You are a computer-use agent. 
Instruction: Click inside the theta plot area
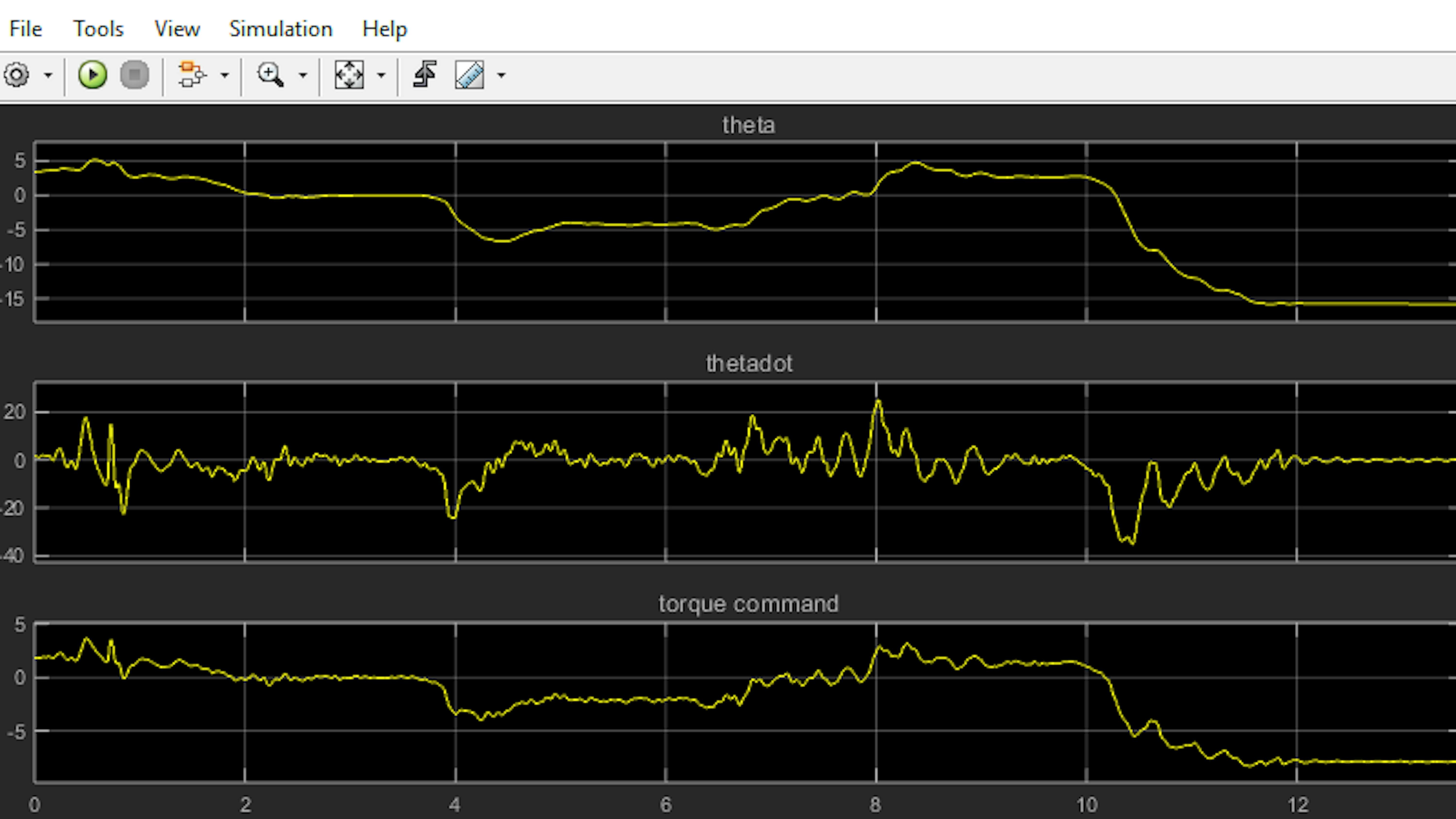(745, 232)
